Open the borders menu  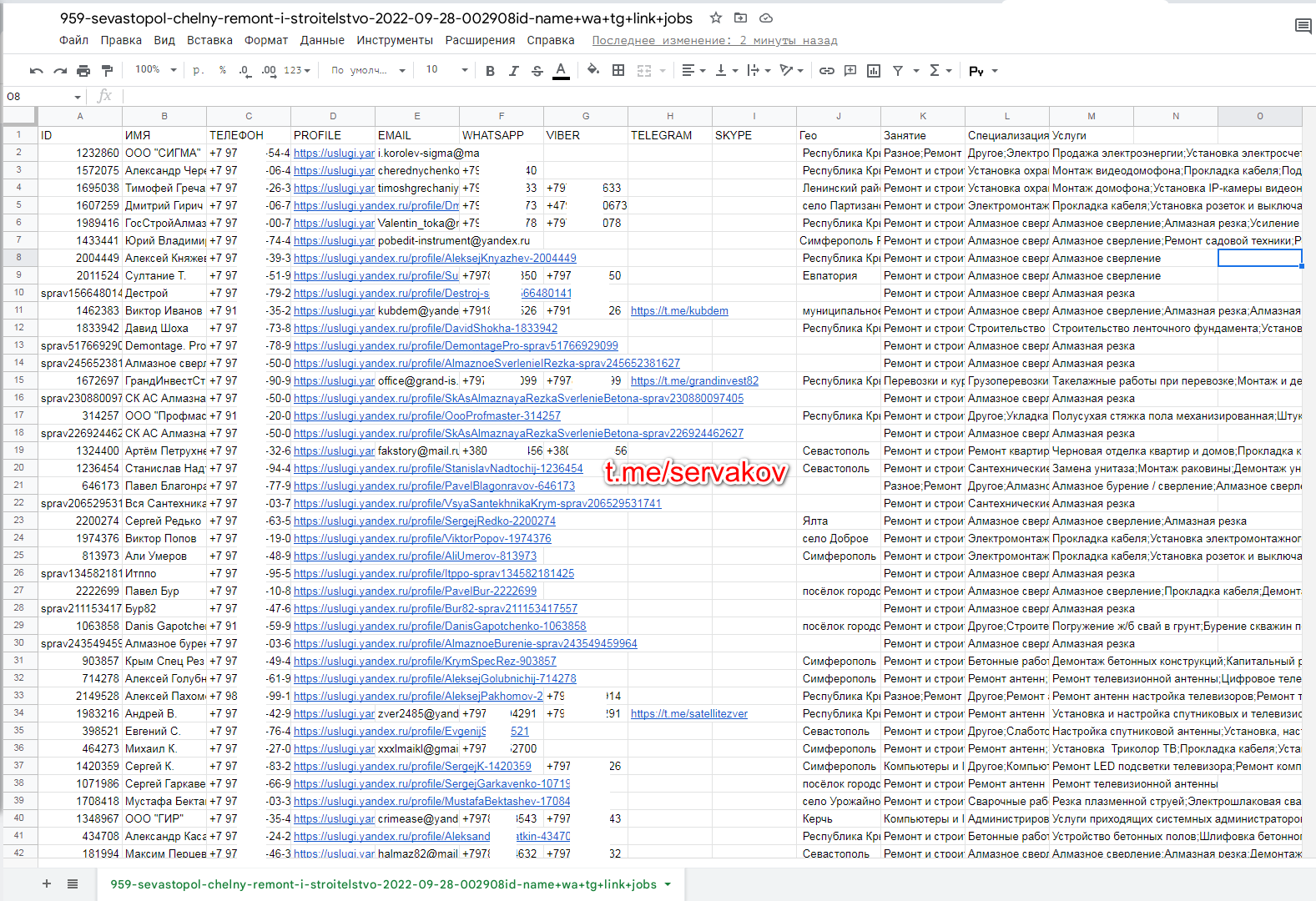click(618, 70)
